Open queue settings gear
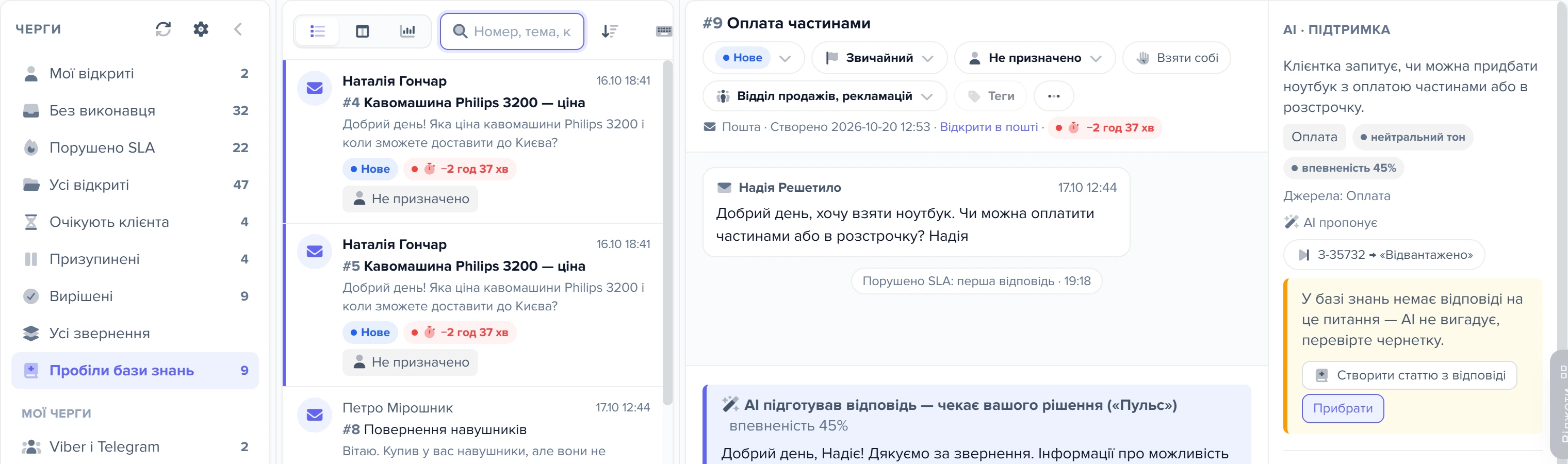 (201, 29)
